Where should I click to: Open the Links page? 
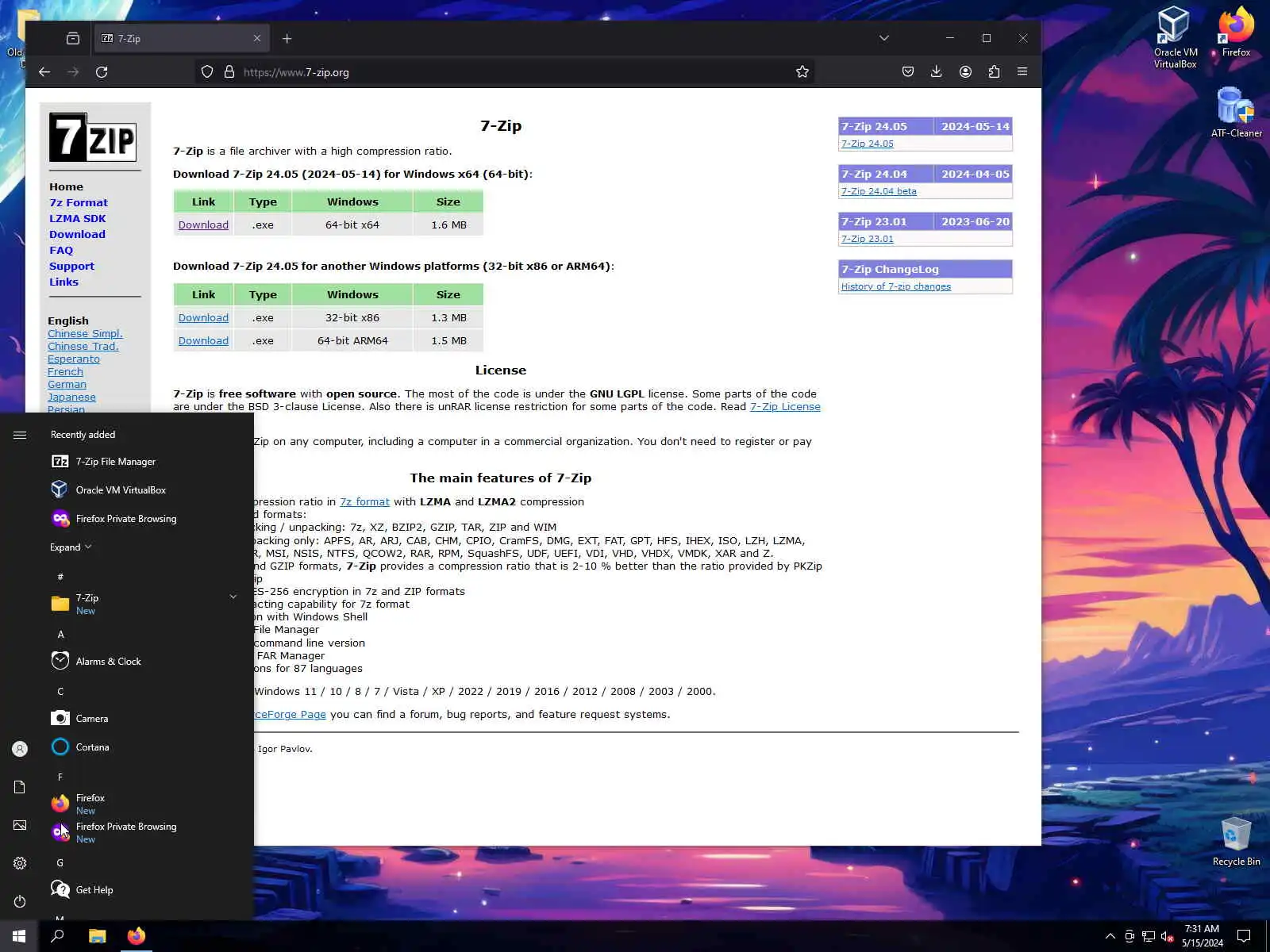tap(63, 282)
